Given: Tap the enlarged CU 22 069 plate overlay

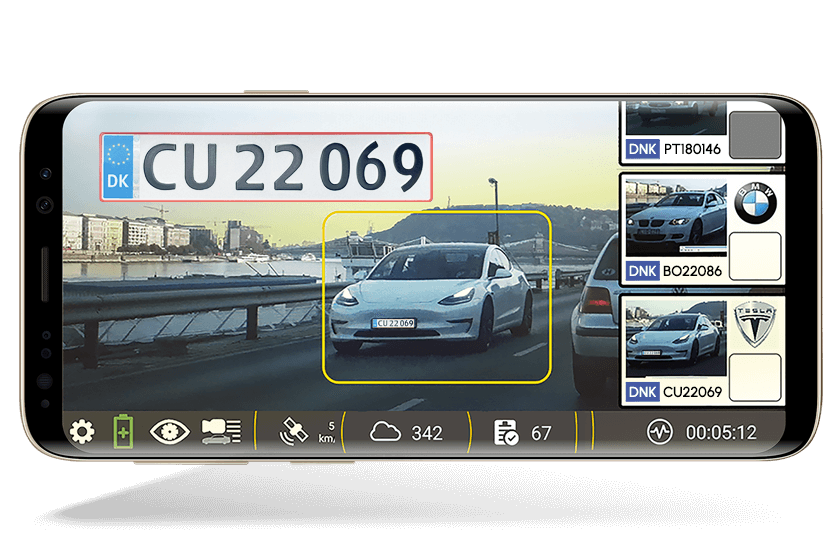Looking at the screenshot, I should (x=266, y=167).
